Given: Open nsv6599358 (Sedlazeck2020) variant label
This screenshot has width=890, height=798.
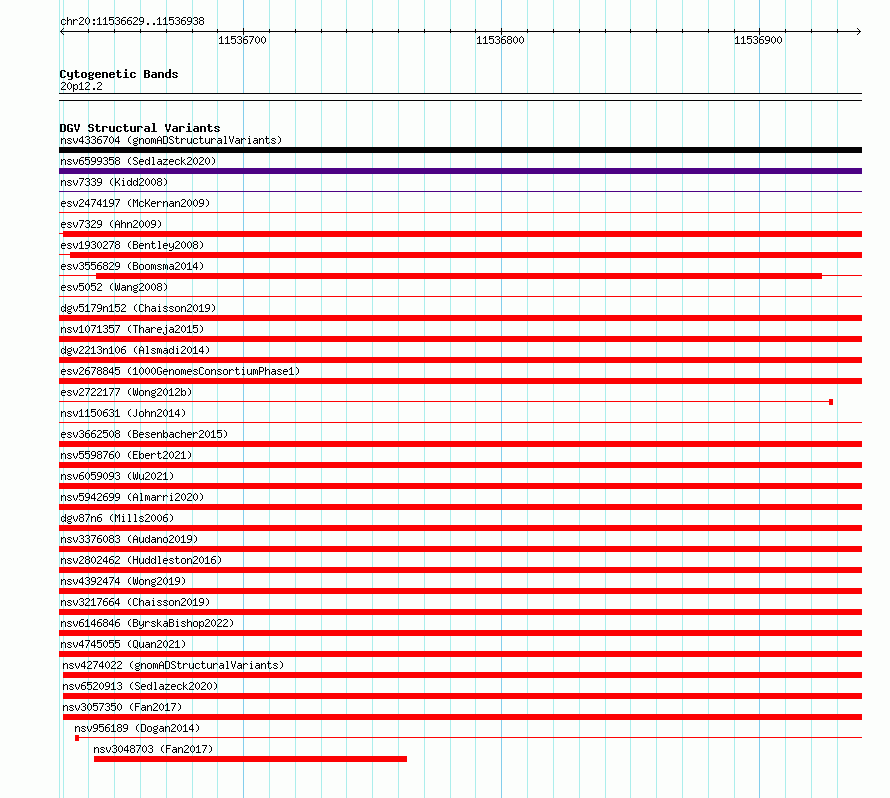Looking at the screenshot, I should [x=138, y=161].
